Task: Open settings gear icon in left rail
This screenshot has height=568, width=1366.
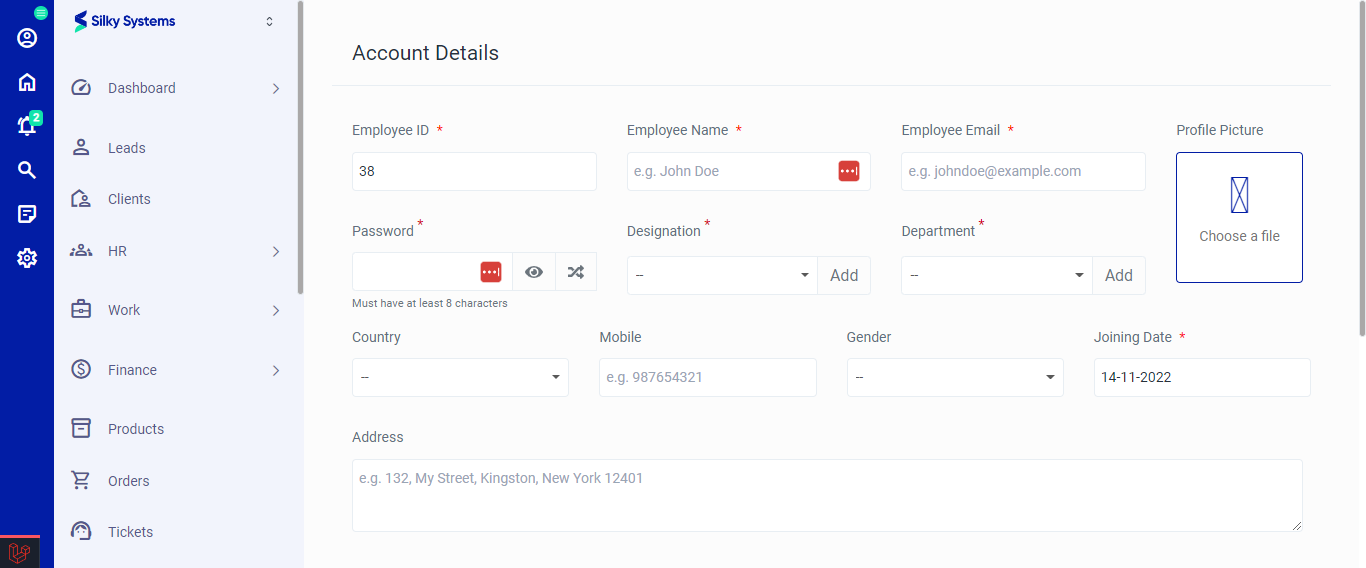Action: click(27, 258)
